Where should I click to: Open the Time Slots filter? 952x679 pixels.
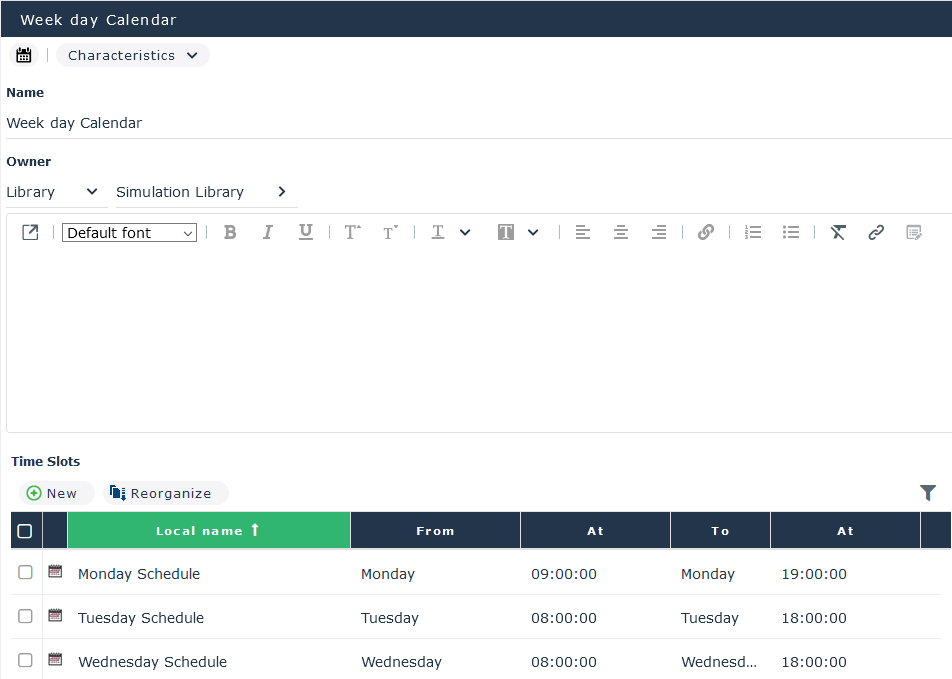point(928,492)
